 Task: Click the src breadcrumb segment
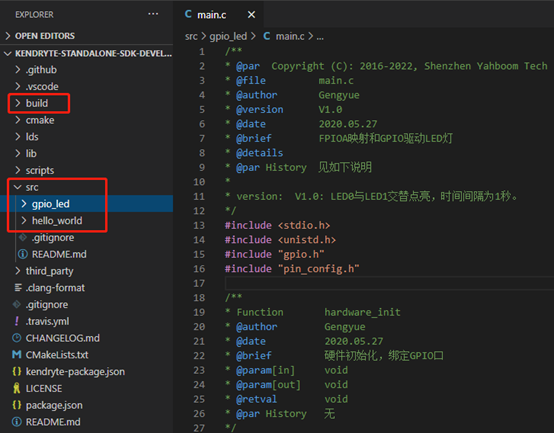click(x=191, y=36)
